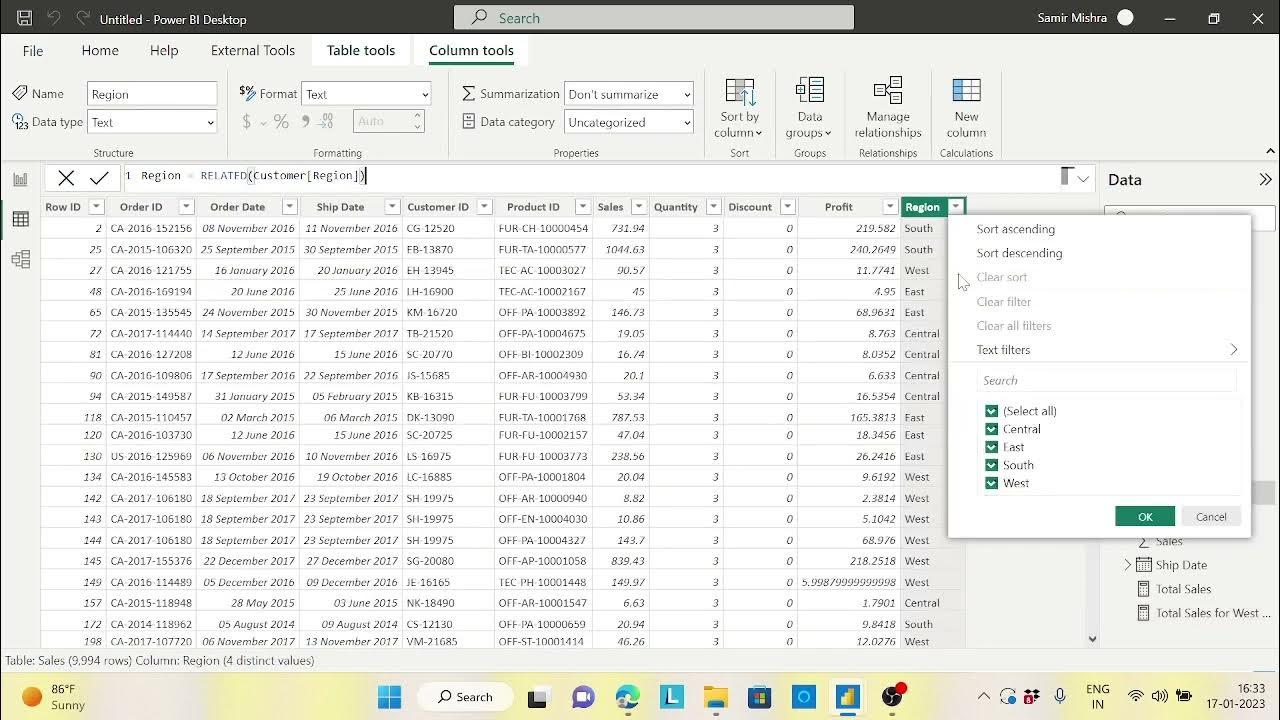
Task: Open Chat app in taskbar
Action: click(583, 697)
